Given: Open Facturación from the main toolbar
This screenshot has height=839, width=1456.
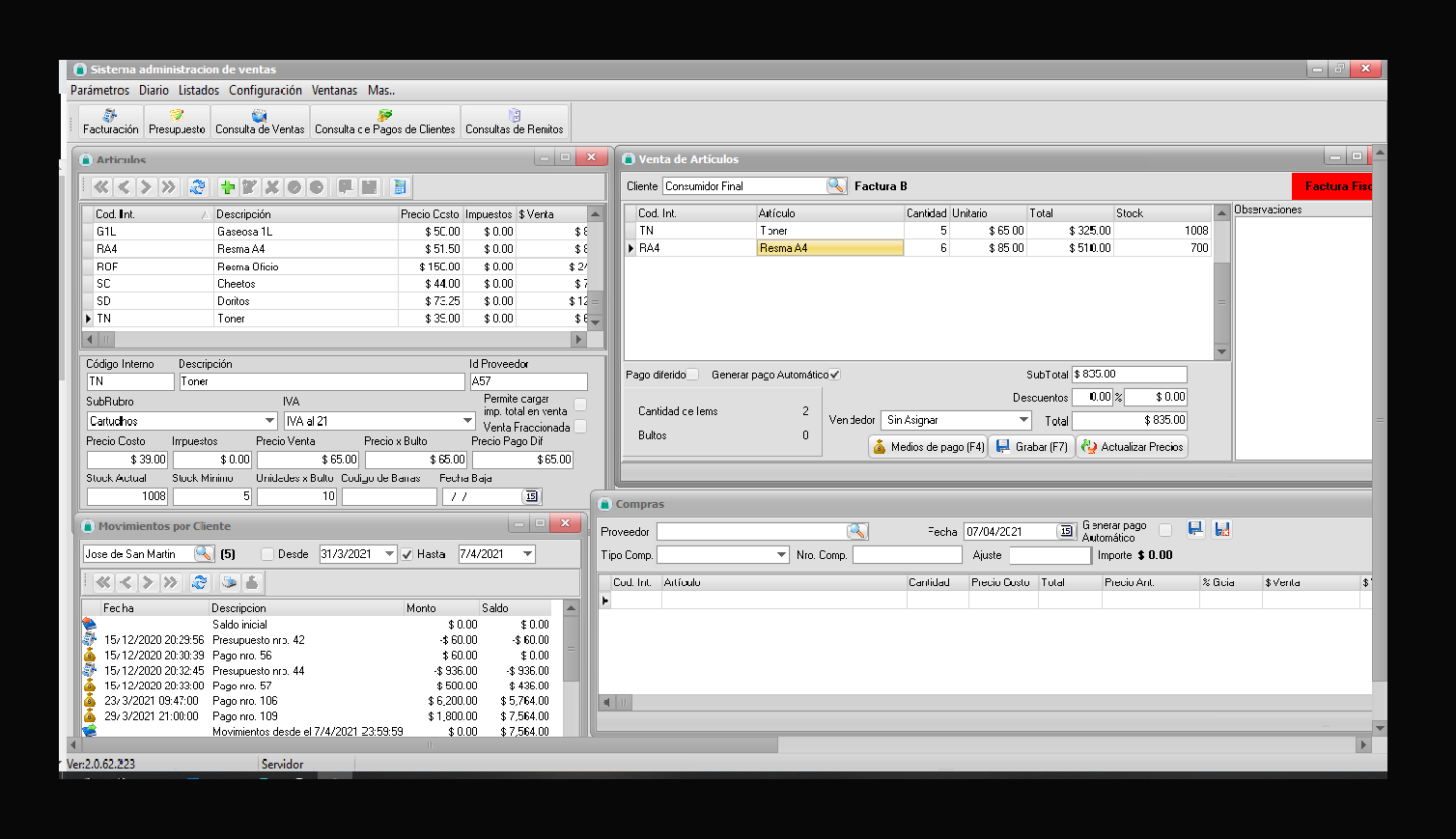Looking at the screenshot, I should pyautogui.click(x=110, y=122).
